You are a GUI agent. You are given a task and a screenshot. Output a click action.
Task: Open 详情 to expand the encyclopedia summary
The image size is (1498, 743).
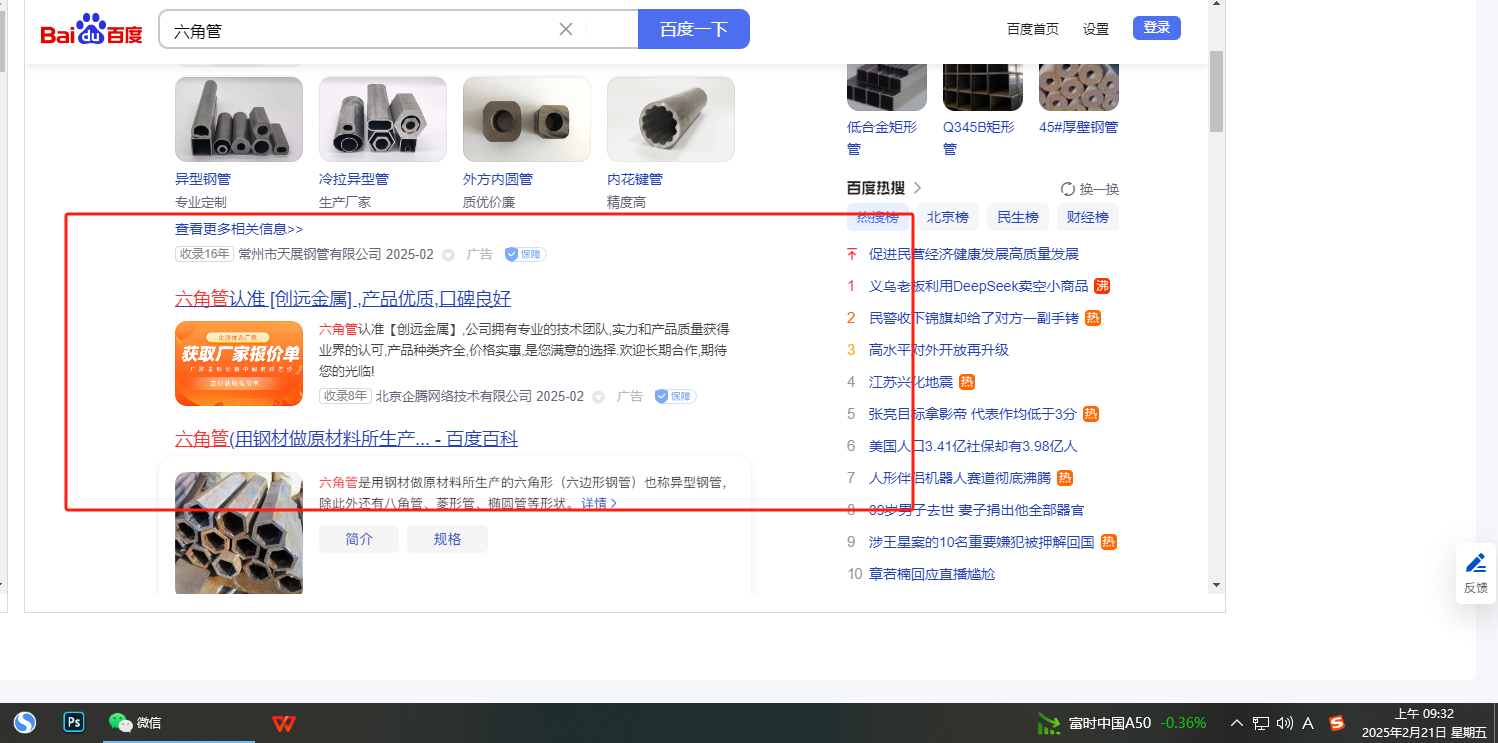tap(600, 503)
